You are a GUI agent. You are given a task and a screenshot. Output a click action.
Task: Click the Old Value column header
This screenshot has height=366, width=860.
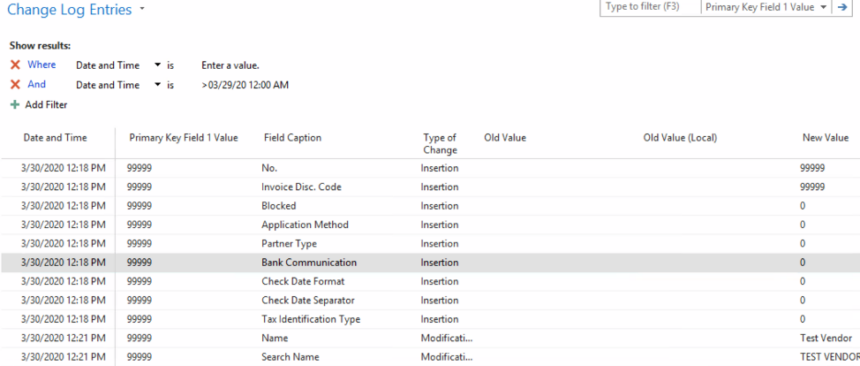coord(505,138)
